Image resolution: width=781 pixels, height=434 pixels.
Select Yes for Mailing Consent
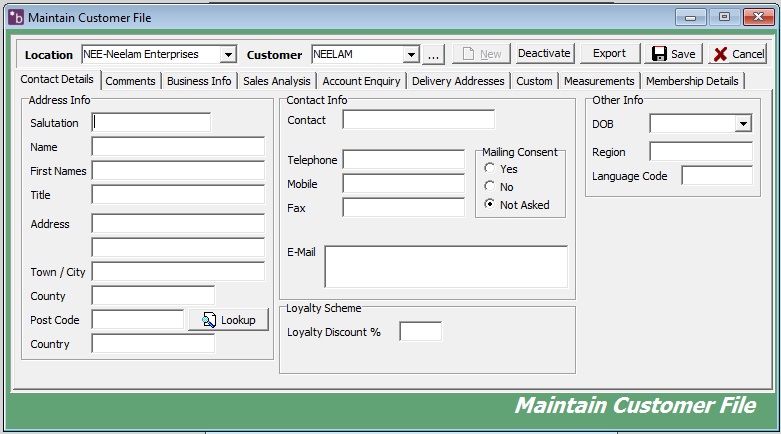(x=490, y=169)
